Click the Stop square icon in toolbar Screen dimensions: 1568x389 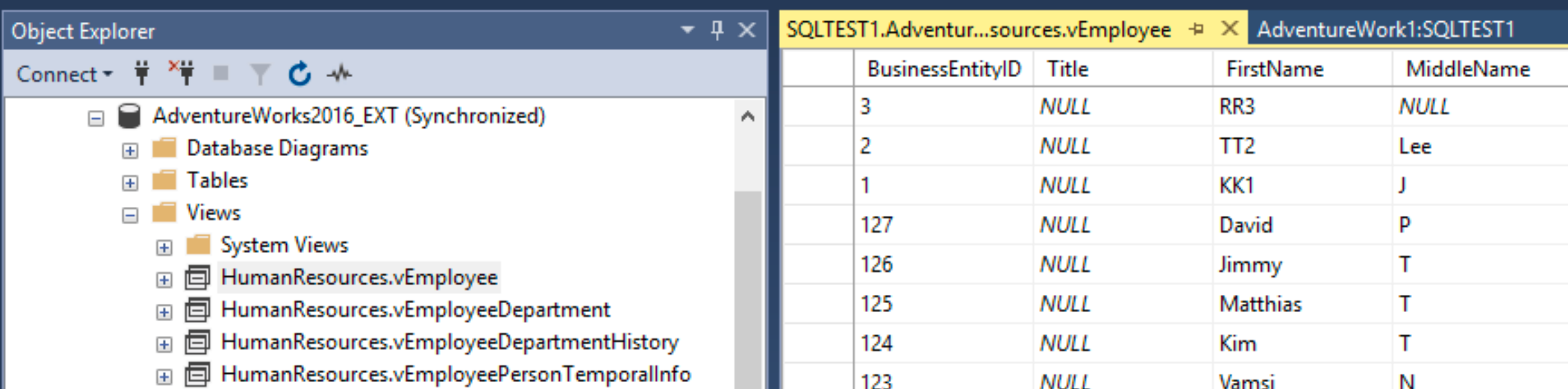point(221,73)
